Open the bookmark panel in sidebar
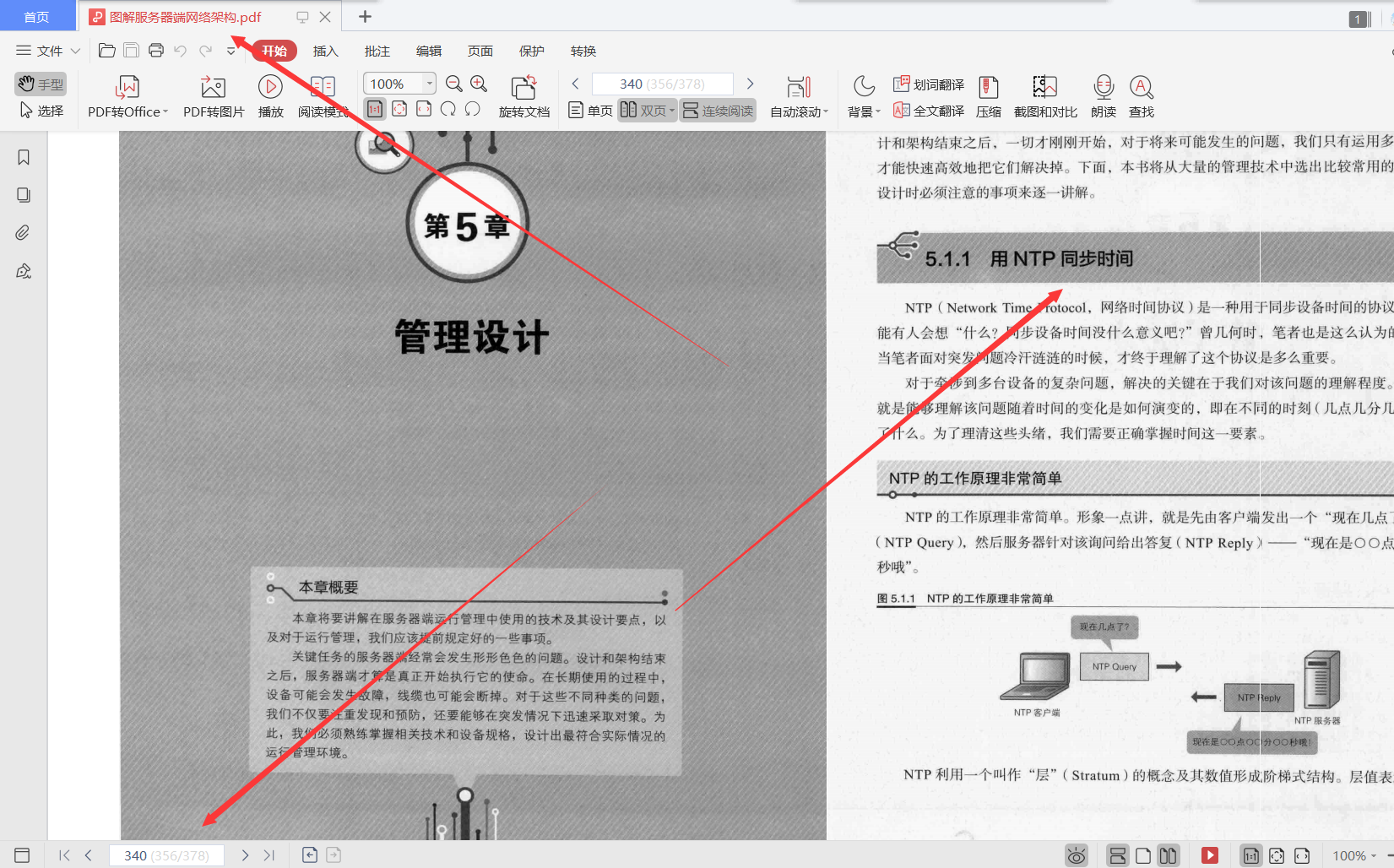The image size is (1394, 868). point(24,158)
